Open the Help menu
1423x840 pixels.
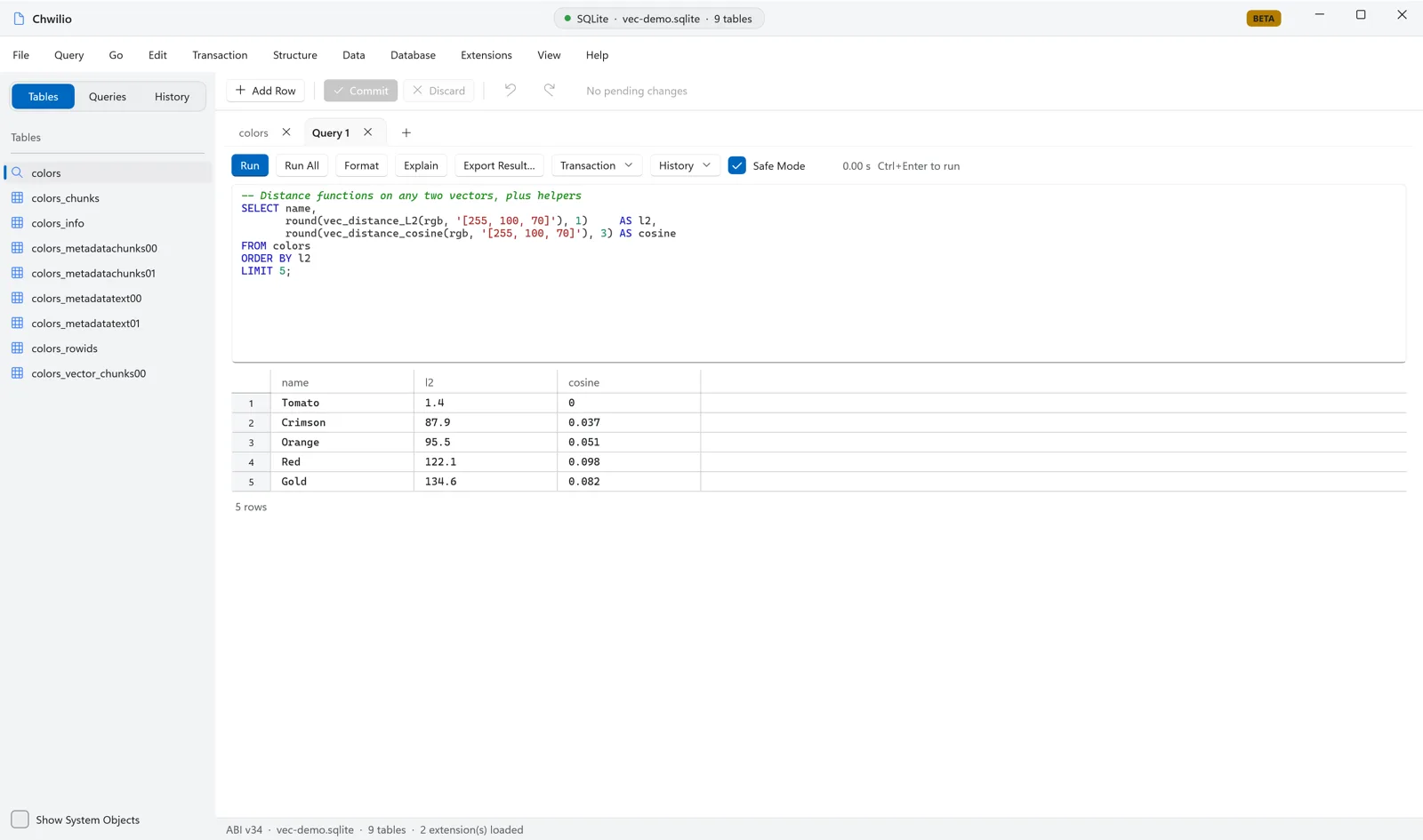[x=597, y=55]
